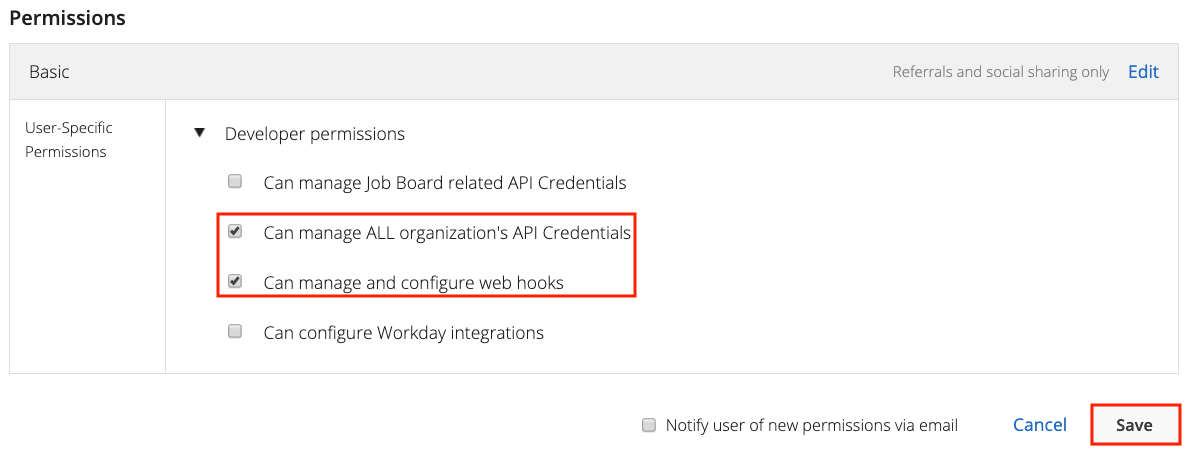Click the Referrals and social sharing only text
This screenshot has height=453, width=1188.
coord(1000,72)
